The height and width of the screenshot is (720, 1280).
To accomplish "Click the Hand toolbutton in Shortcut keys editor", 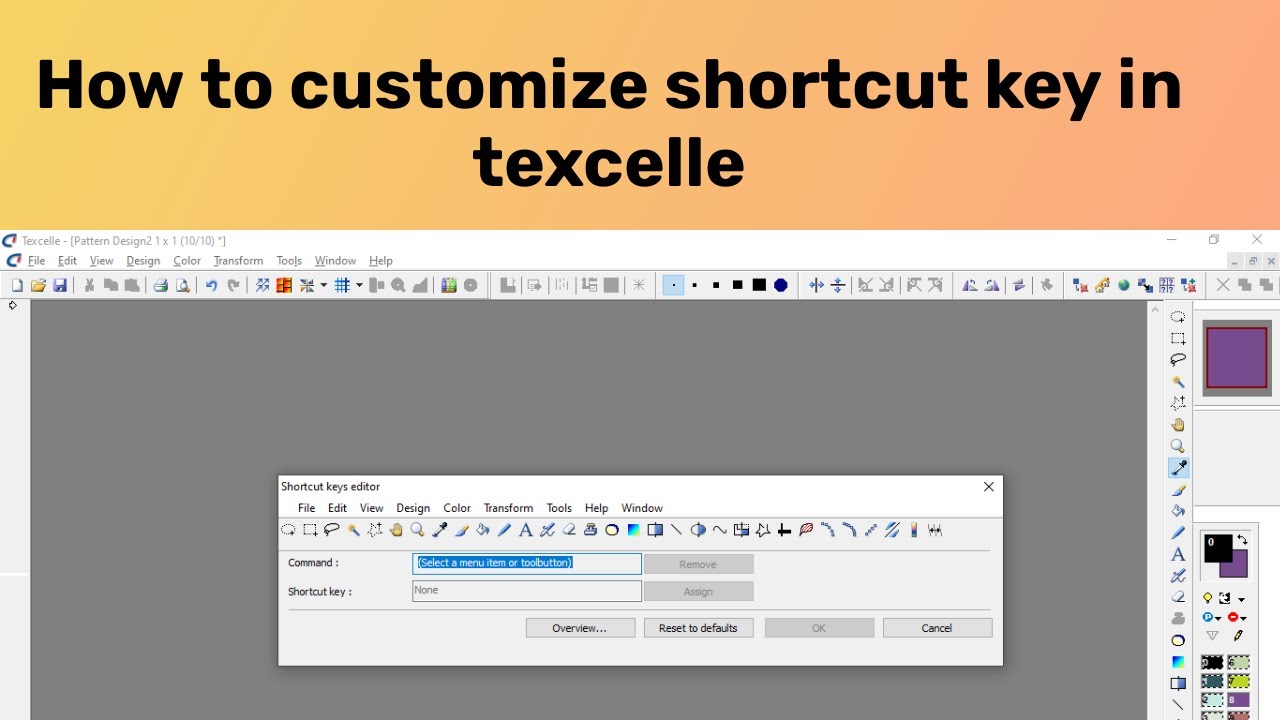I will pyautogui.click(x=396, y=530).
